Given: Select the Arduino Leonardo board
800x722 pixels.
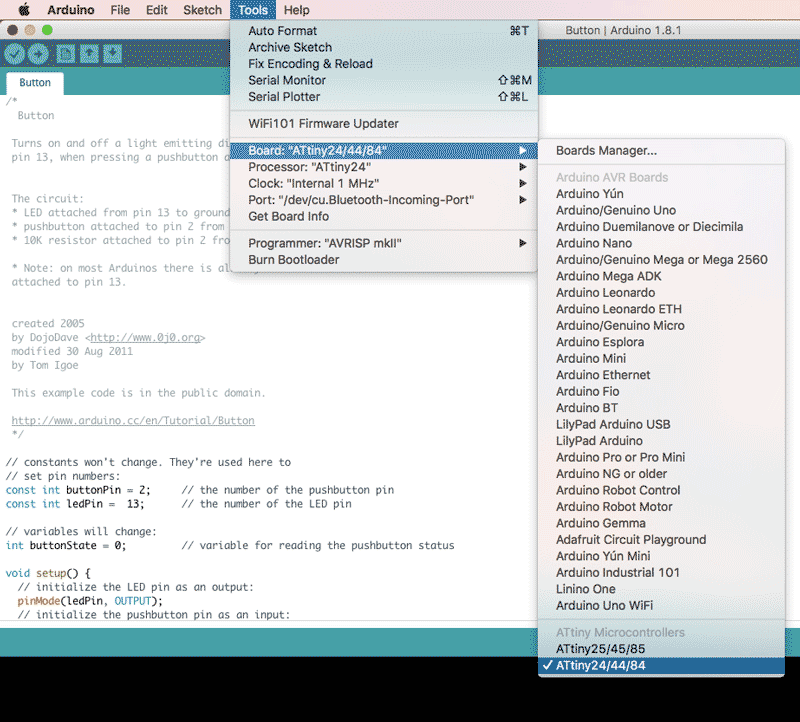Looking at the screenshot, I should (x=661, y=292).
